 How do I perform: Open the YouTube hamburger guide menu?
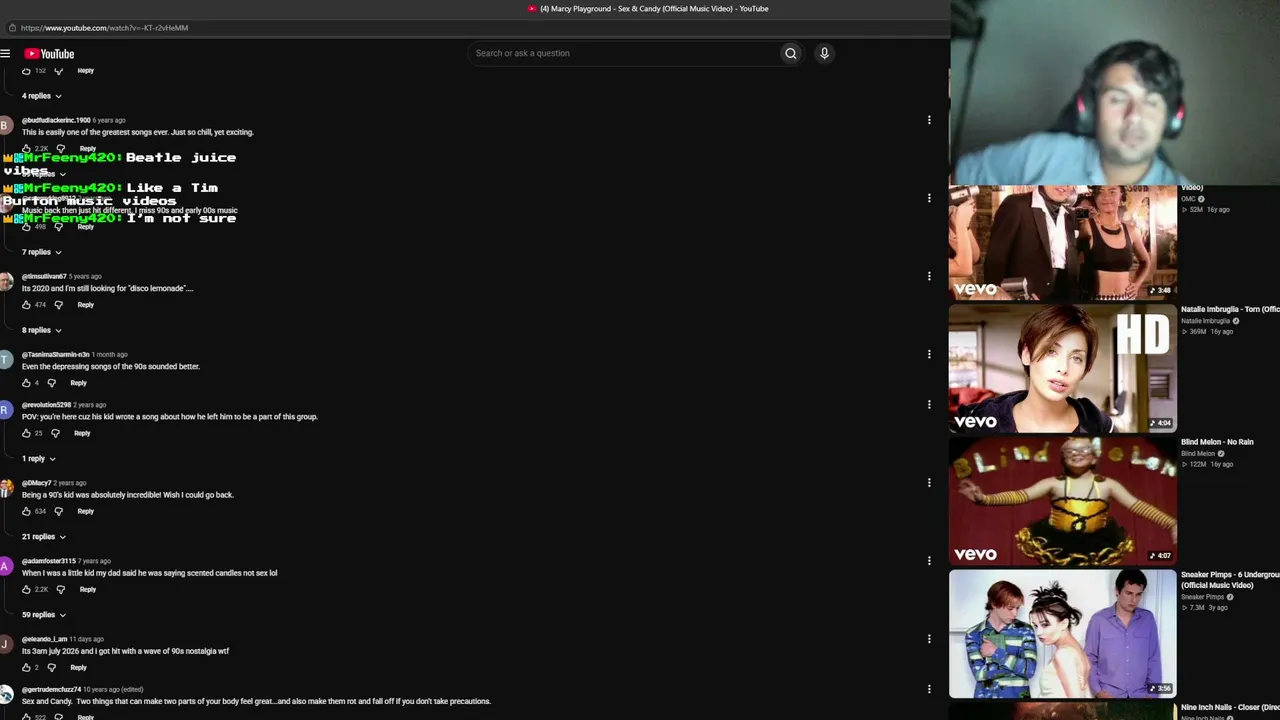[5, 54]
